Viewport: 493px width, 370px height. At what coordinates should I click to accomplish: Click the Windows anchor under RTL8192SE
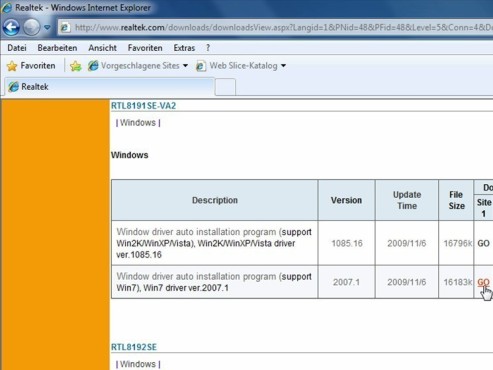[x=138, y=364]
